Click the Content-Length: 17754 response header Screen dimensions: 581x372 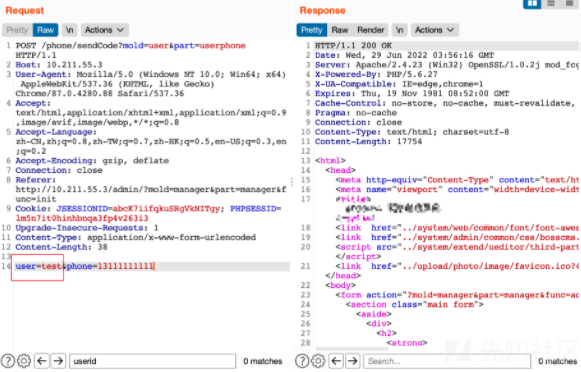tap(368, 141)
